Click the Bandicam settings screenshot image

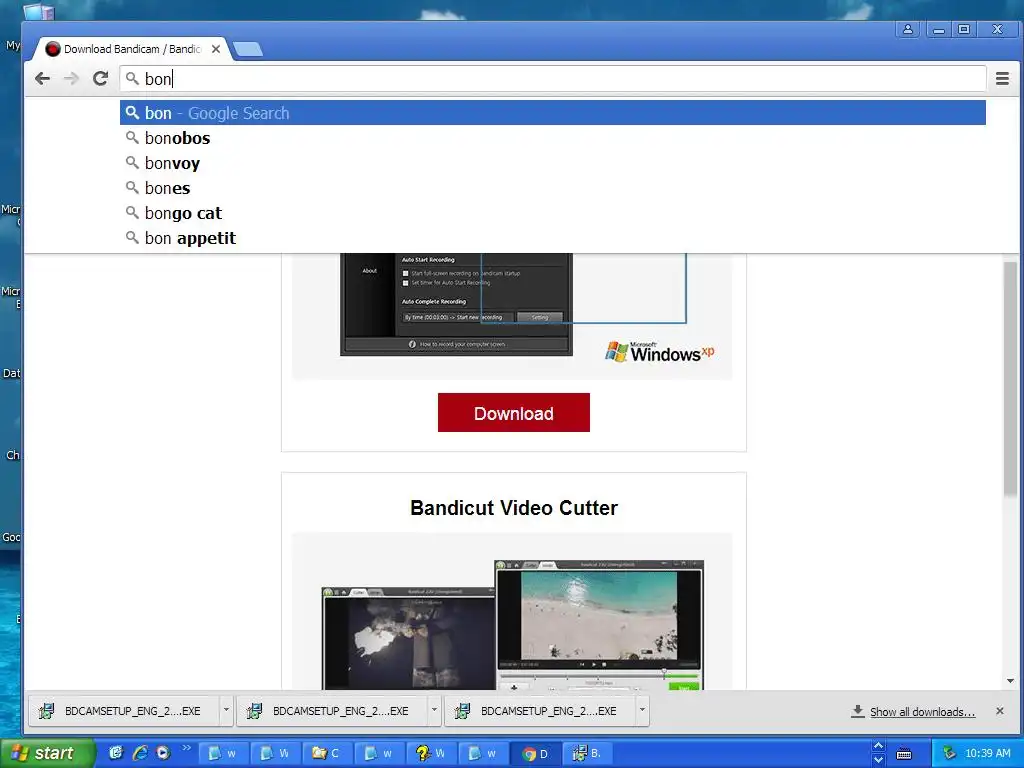click(x=456, y=304)
